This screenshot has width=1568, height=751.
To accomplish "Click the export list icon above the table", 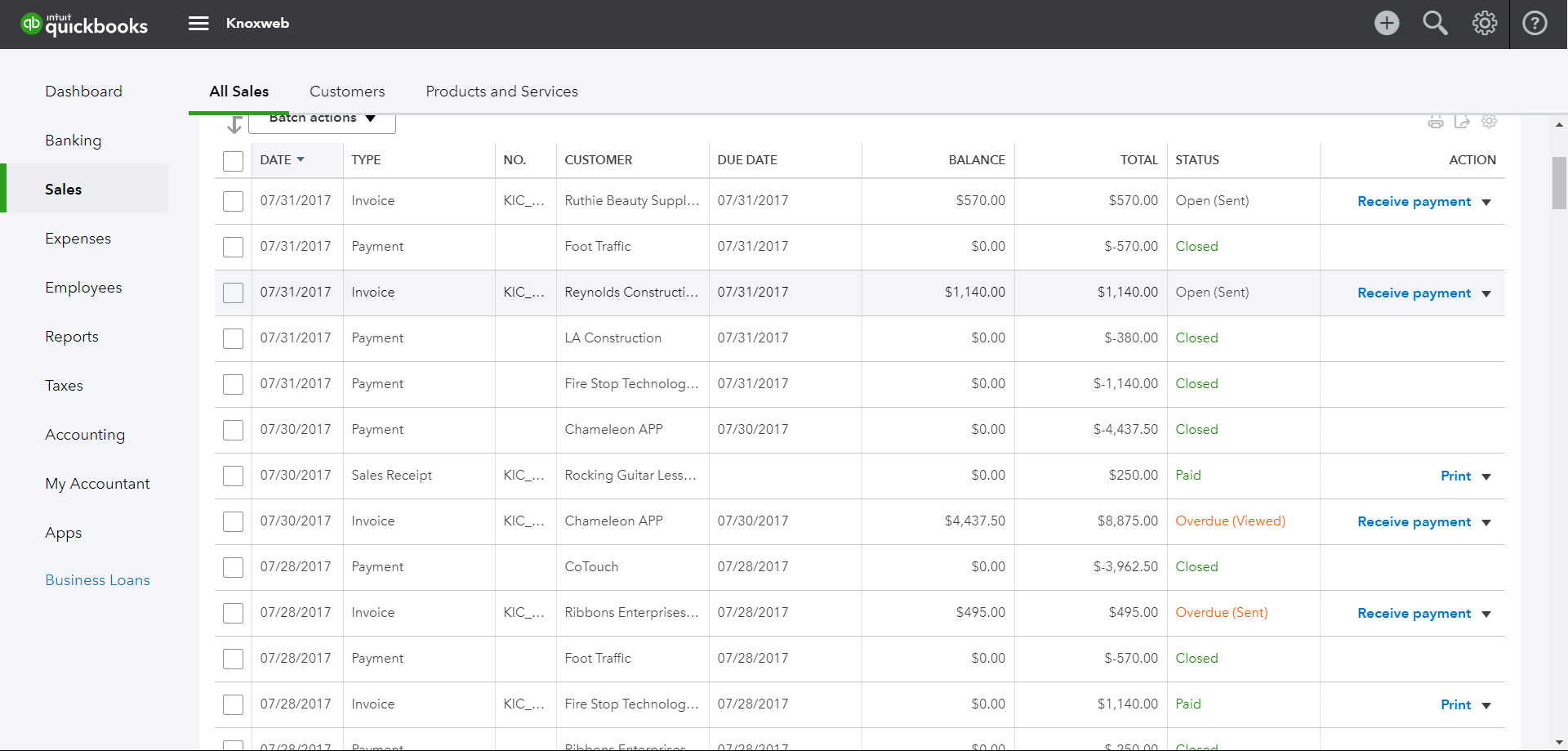I will pos(1462,122).
